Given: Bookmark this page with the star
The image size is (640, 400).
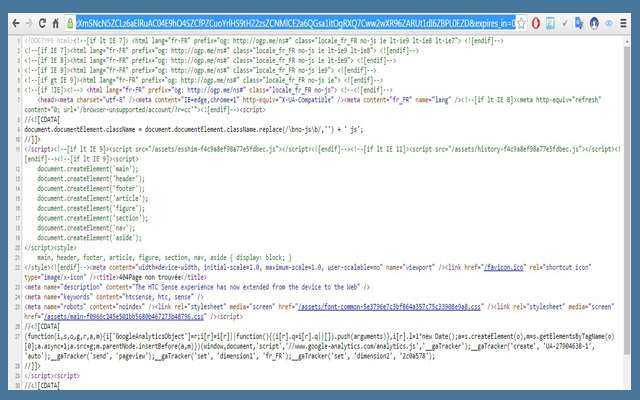Looking at the screenshot, I should 521,23.
